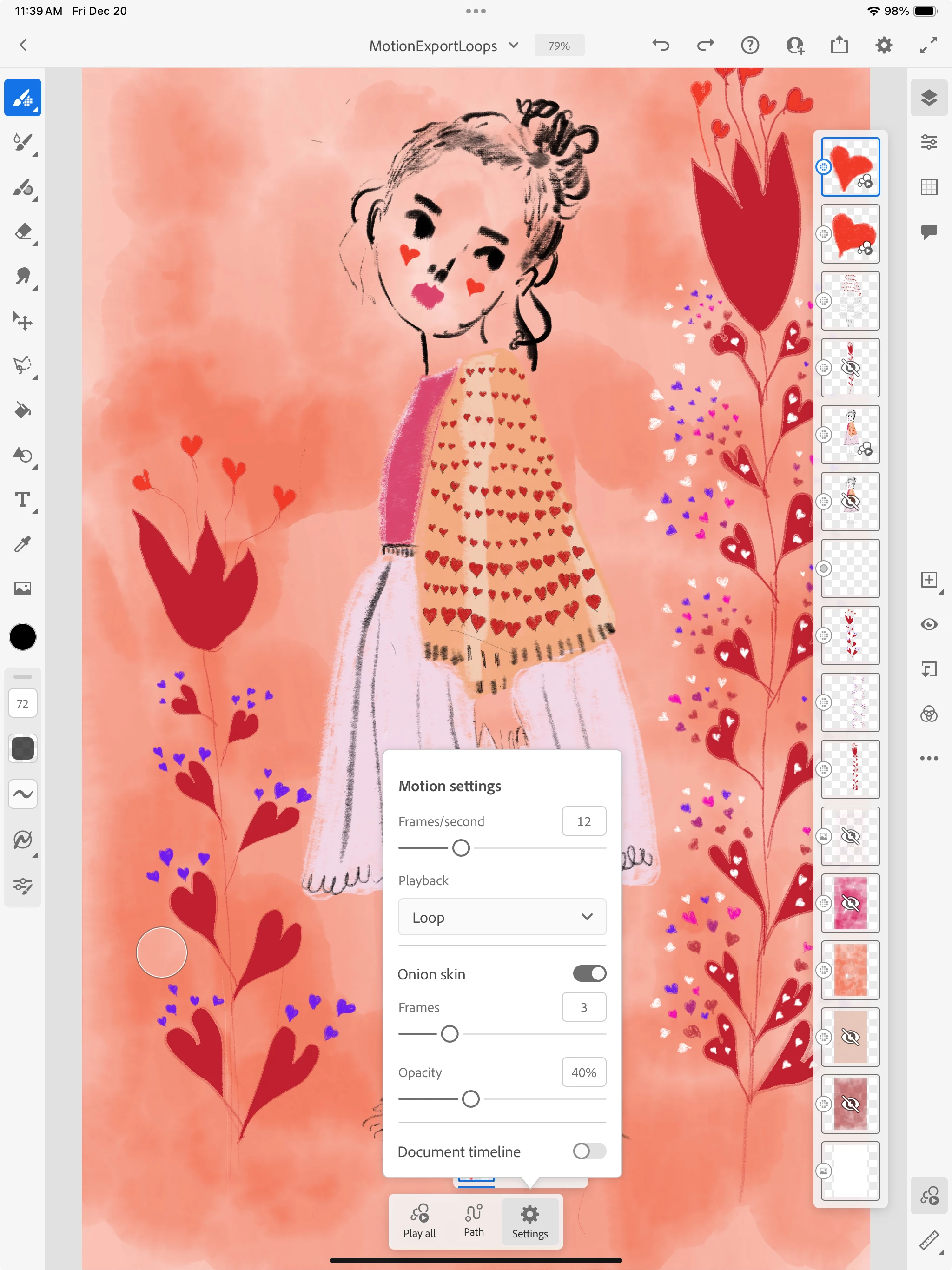This screenshot has width=952, height=1270.
Task: Open the Layers panel icon
Action: (x=928, y=98)
